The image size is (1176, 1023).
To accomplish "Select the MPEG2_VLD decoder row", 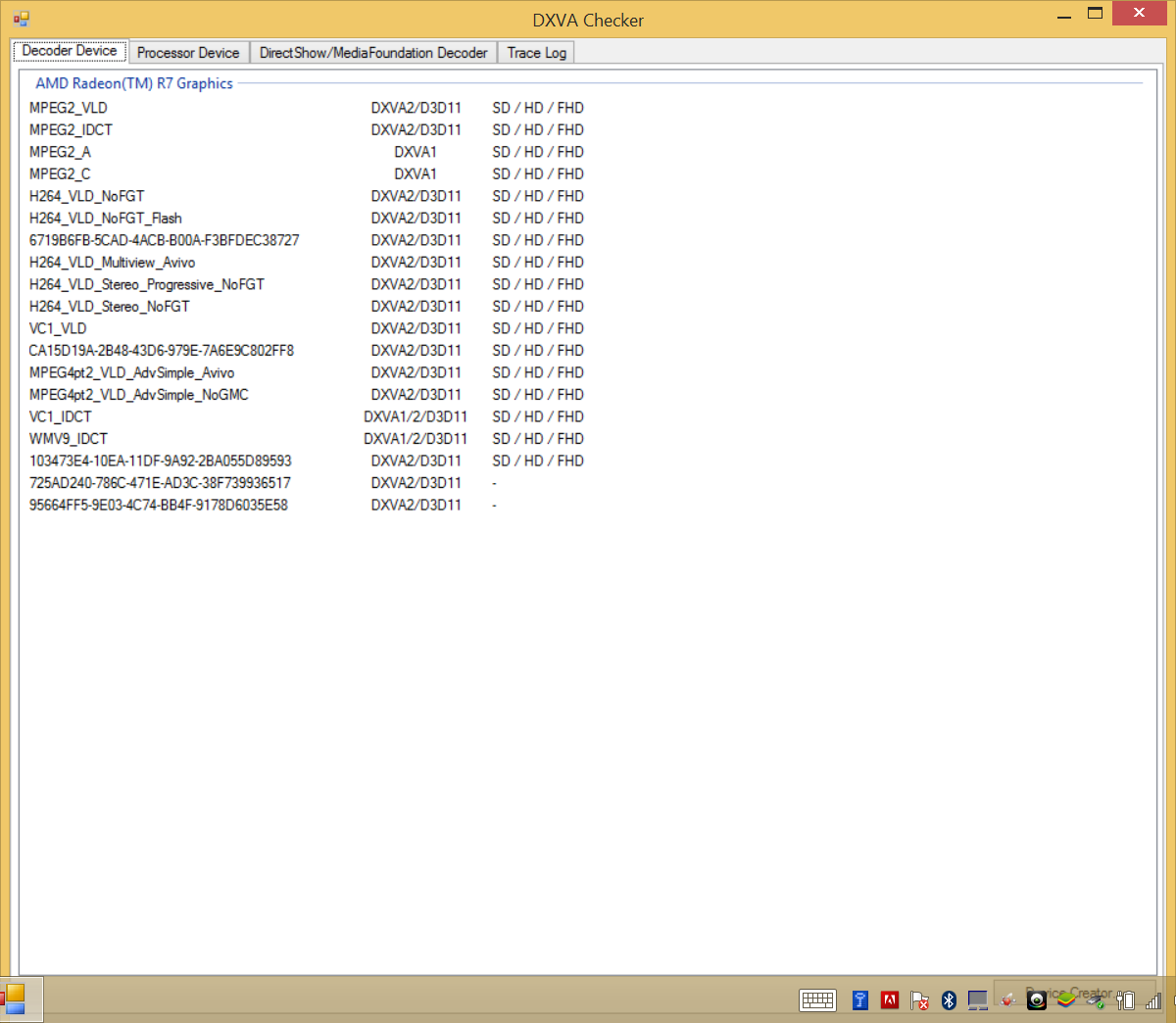I will [x=68, y=108].
